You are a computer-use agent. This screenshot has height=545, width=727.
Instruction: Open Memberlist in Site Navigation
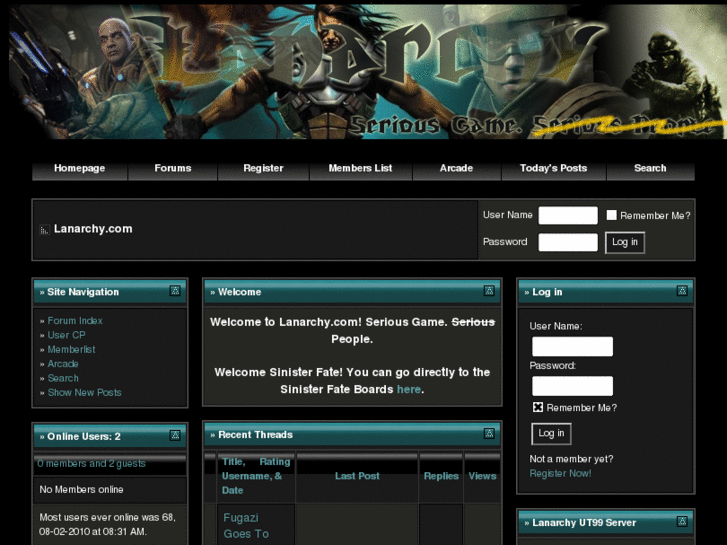point(71,349)
